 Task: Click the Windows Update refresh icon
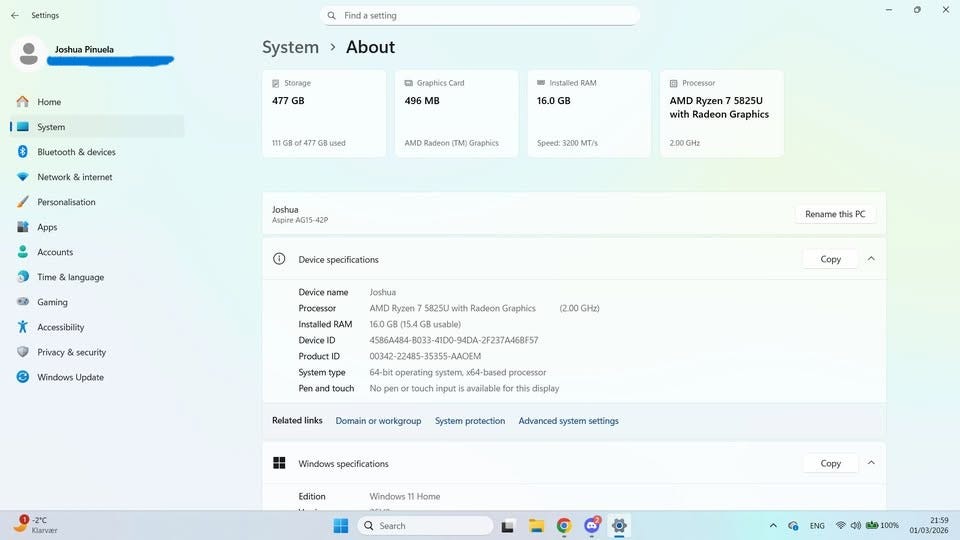click(x=23, y=377)
